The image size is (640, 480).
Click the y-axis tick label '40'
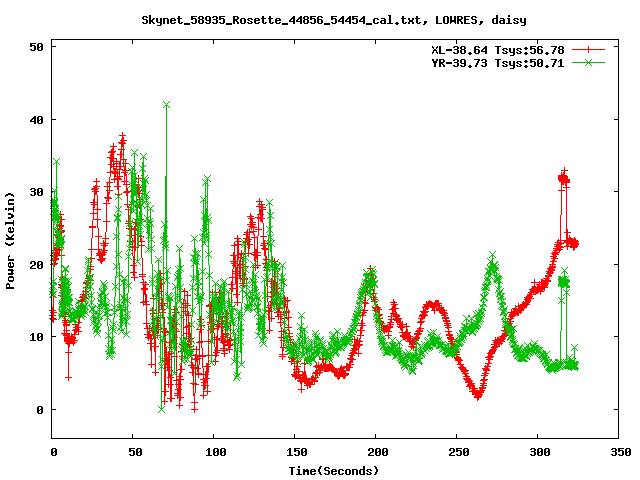pyautogui.click(x=36, y=120)
